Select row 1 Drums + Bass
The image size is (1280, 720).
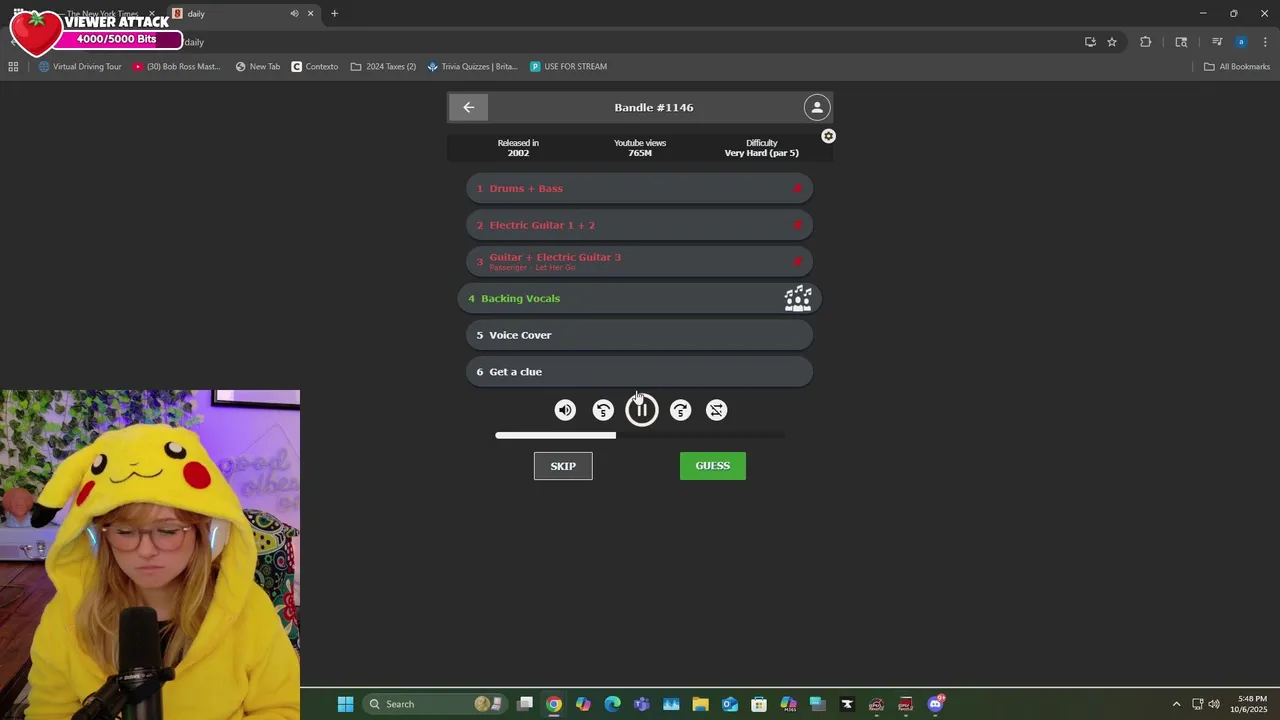(640, 188)
